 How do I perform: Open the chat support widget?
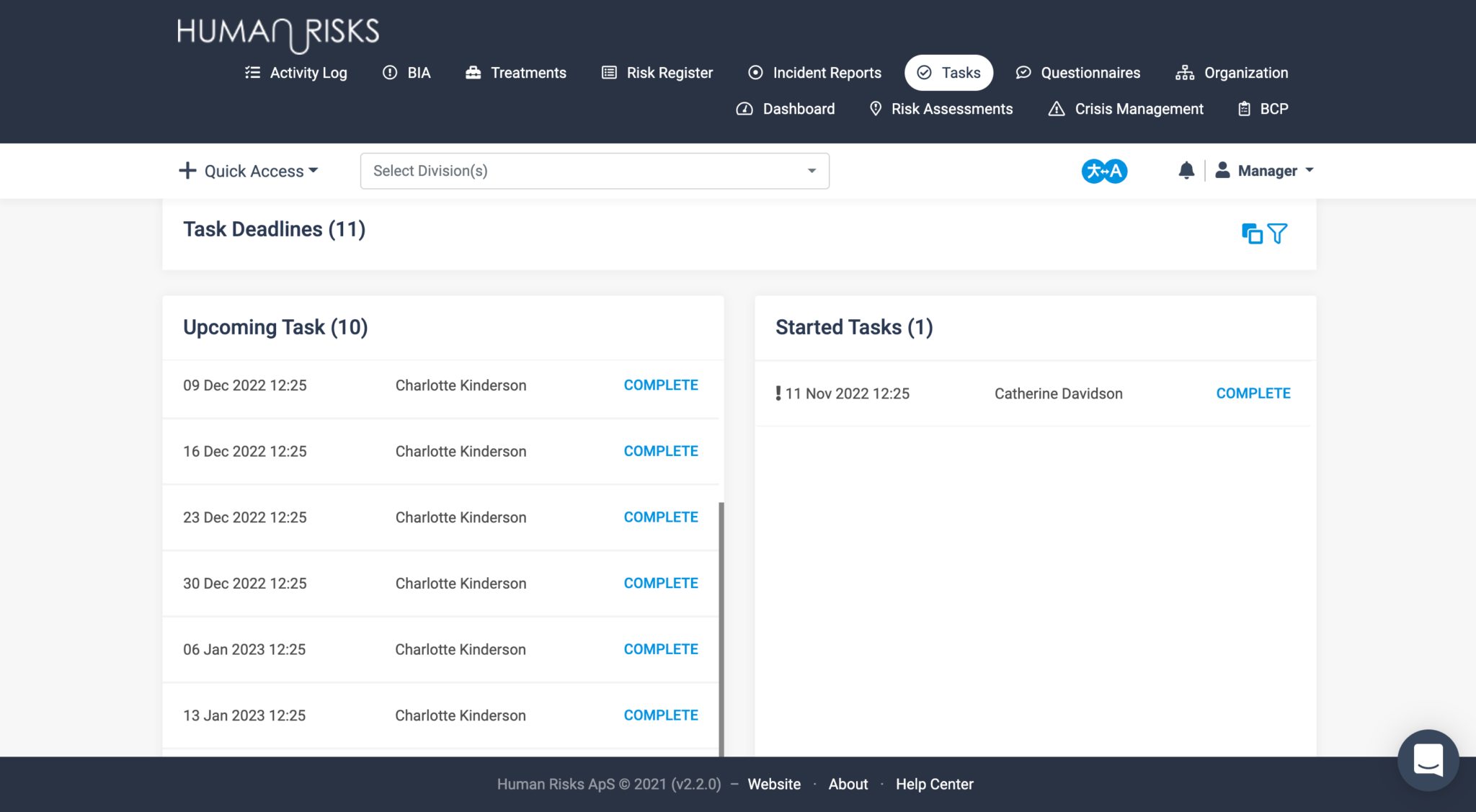click(x=1428, y=760)
